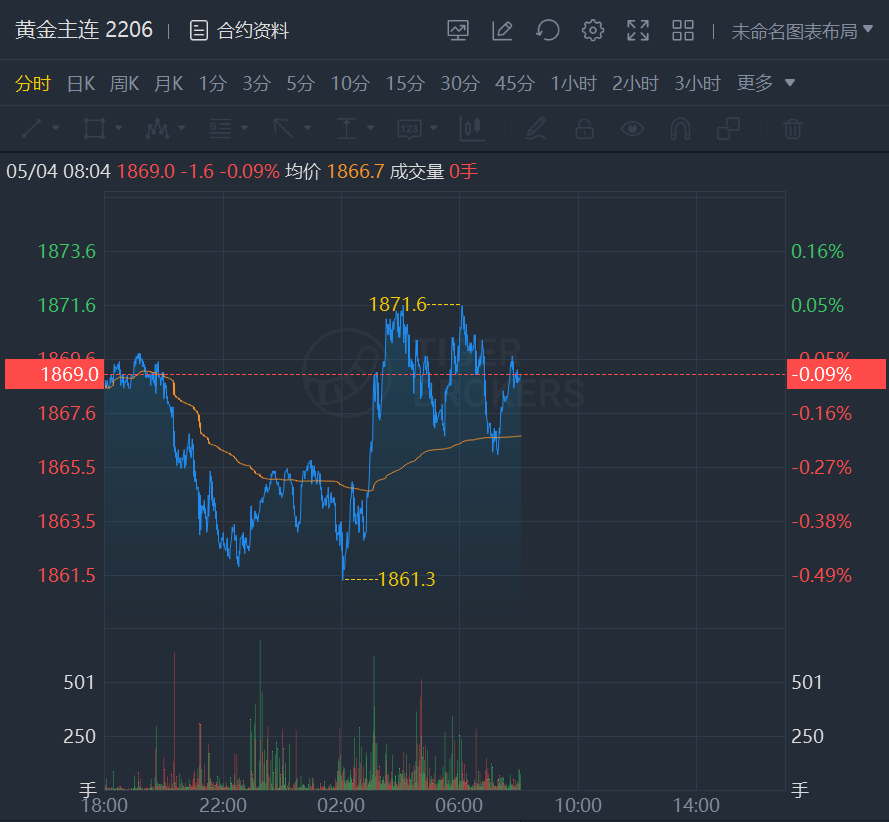
Task: Toggle the lock drawings icon
Action: point(584,128)
